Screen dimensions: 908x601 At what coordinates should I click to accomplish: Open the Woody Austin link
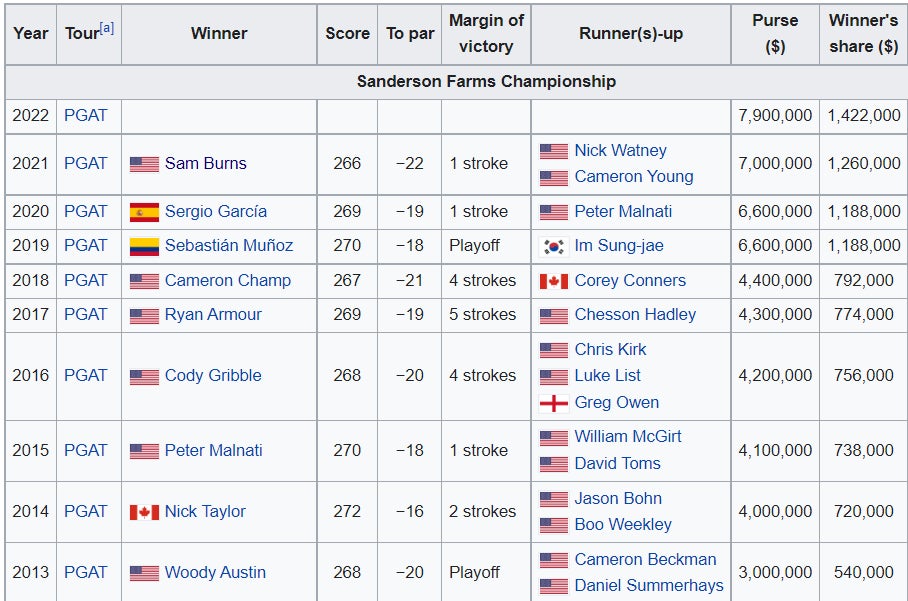pyautogui.click(x=215, y=572)
